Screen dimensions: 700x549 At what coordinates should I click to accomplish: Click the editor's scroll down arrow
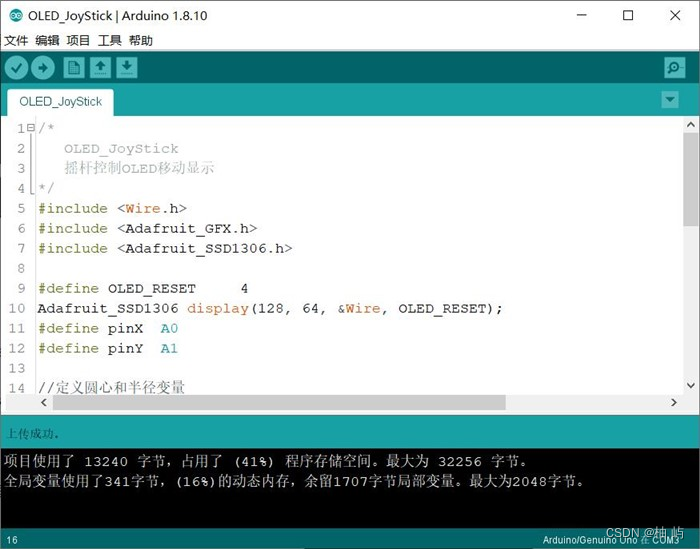pos(690,385)
